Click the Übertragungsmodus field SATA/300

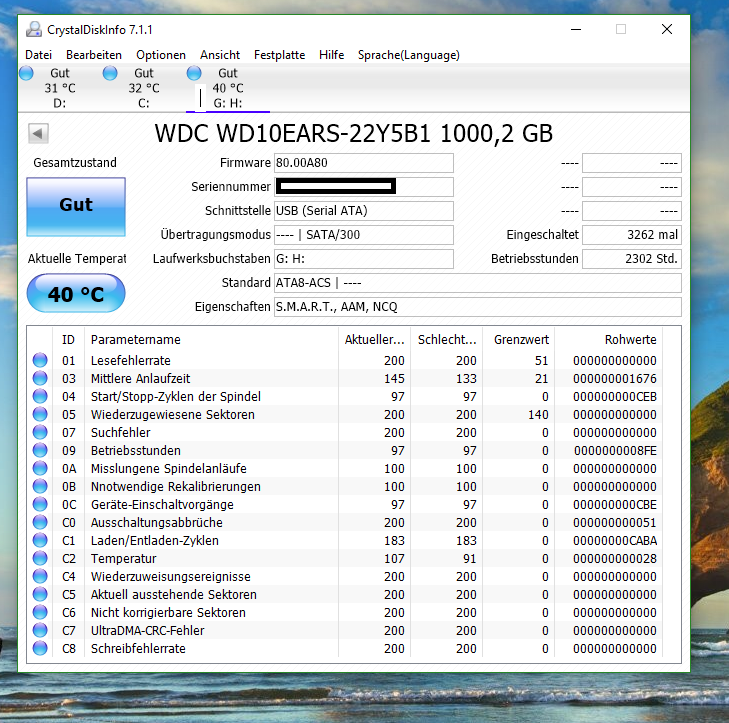tap(364, 235)
